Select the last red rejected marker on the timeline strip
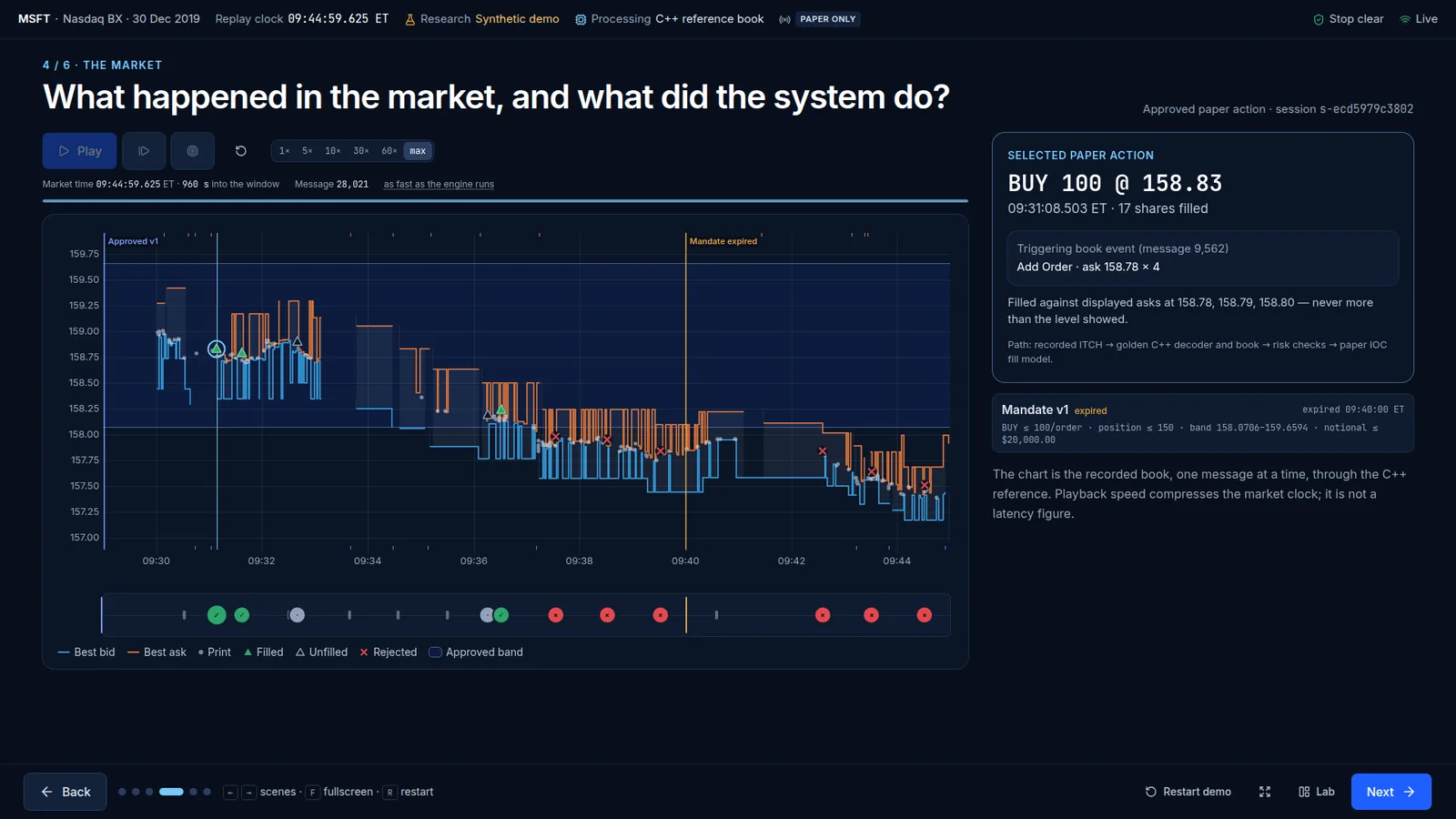The height and width of the screenshot is (819, 1456). tap(925, 615)
